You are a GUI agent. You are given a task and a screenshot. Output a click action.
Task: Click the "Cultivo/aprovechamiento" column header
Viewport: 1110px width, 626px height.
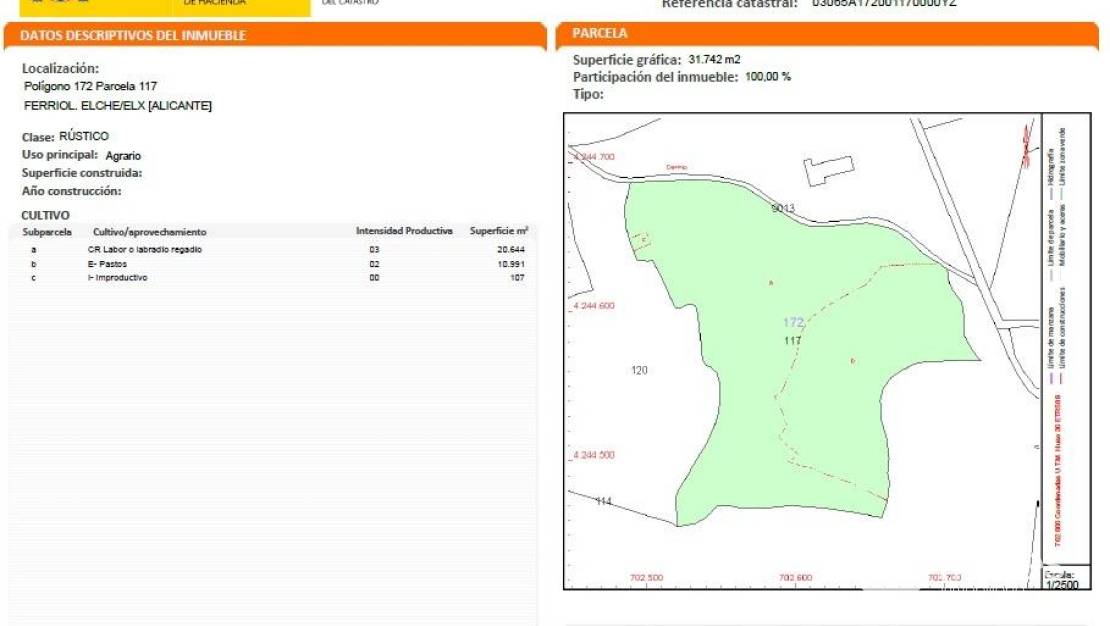(x=149, y=232)
